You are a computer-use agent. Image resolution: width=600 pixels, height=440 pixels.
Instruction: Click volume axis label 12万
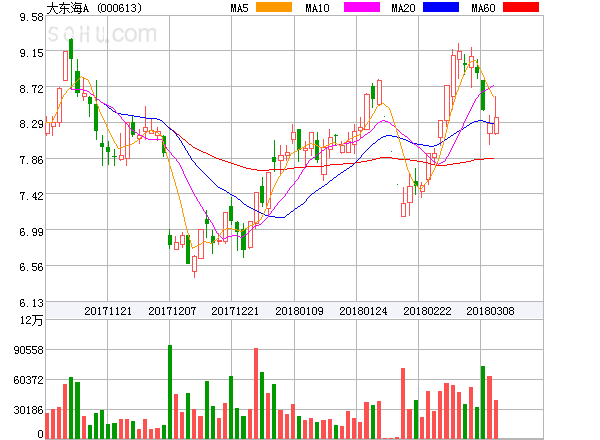point(32,320)
